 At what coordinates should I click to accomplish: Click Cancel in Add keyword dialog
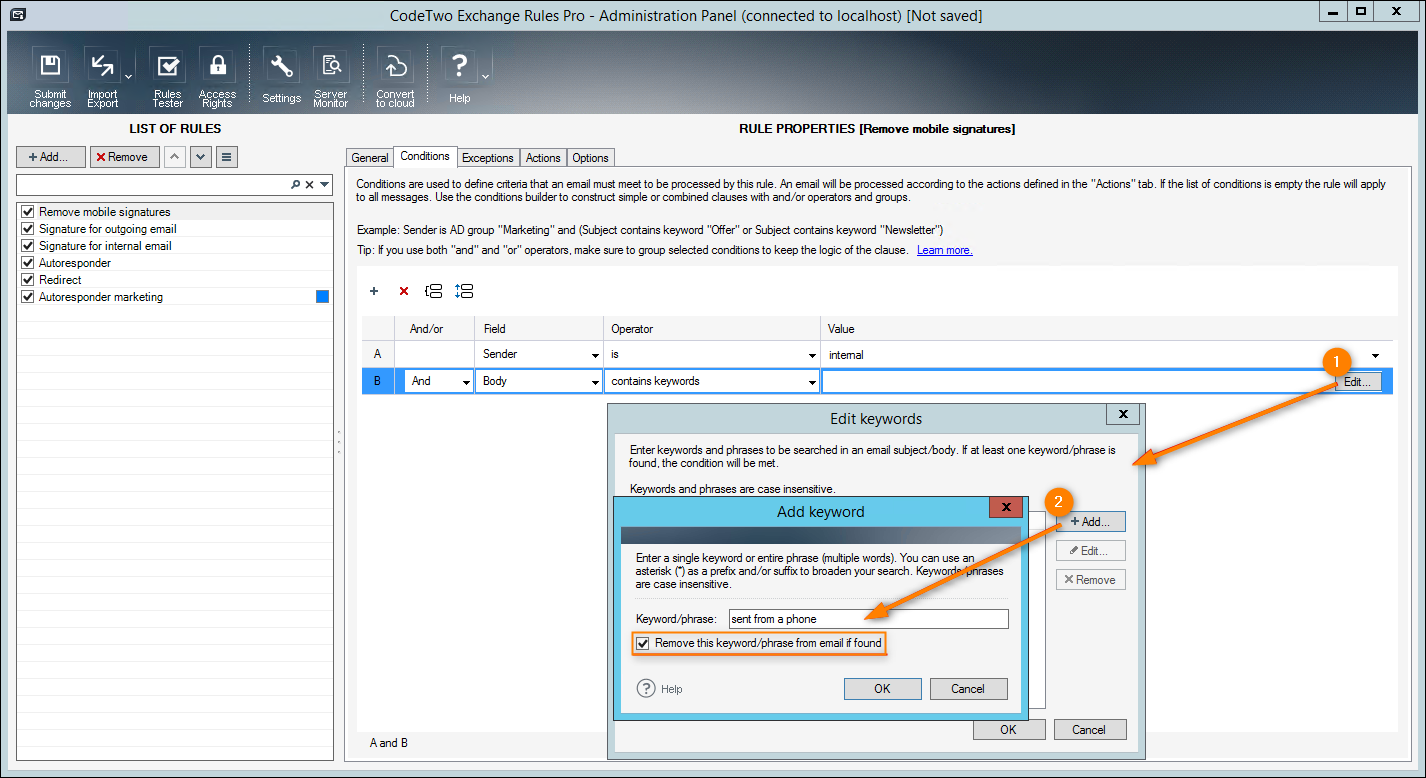pos(968,689)
